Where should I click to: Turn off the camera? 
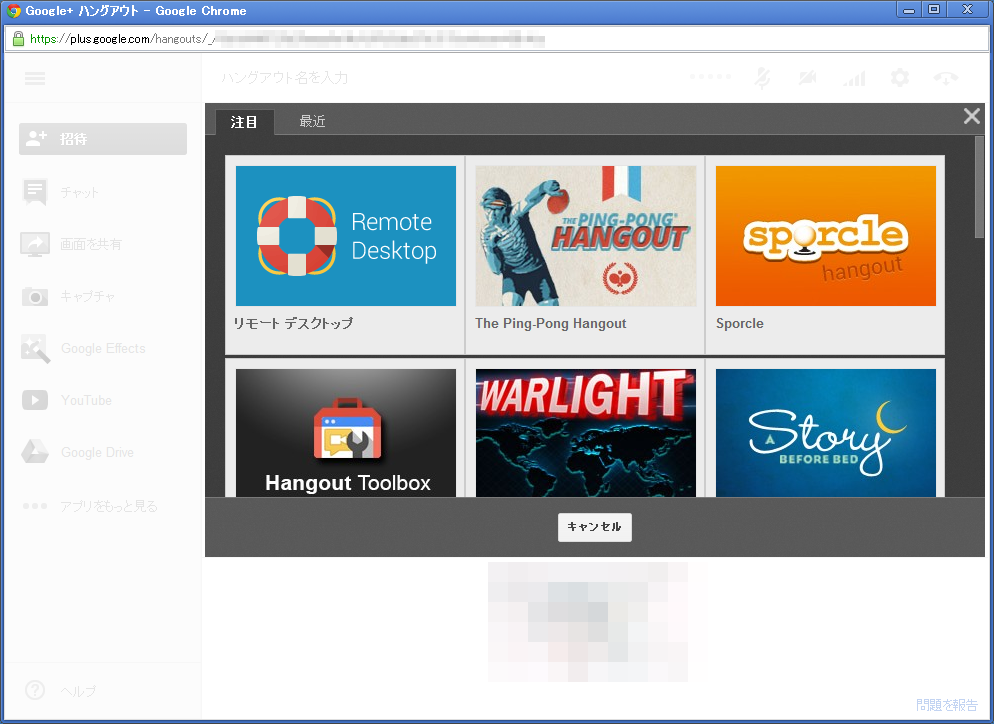(x=808, y=79)
